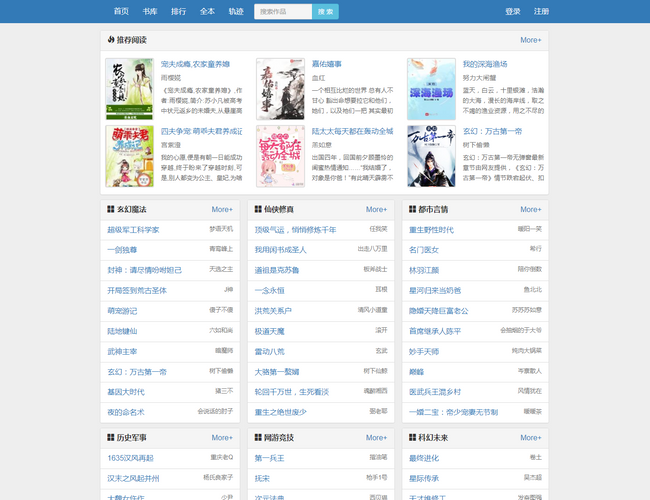Focus the 搜索作品 search input field

click(x=283, y=11)
